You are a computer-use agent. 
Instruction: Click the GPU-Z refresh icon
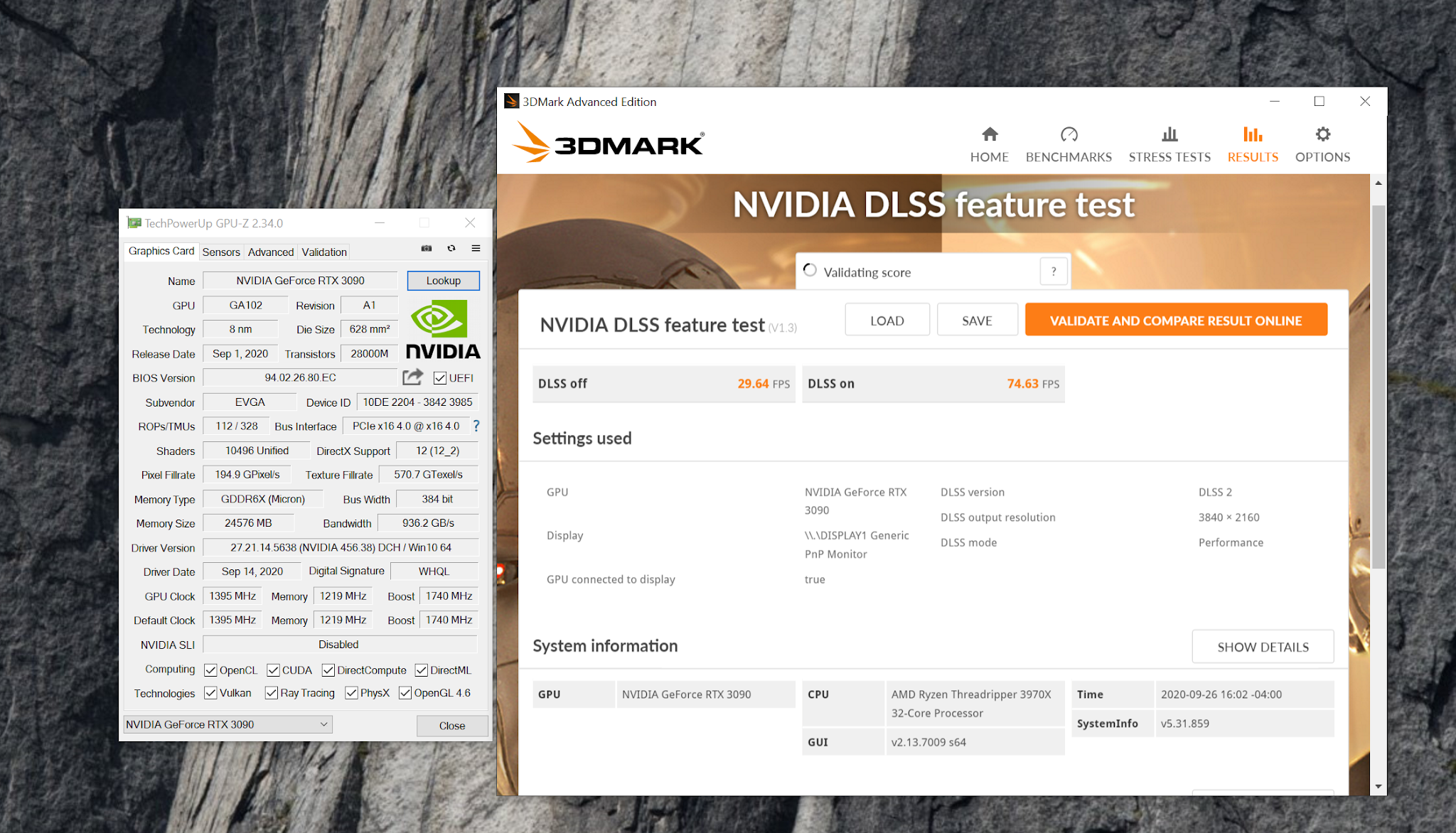tap(451, 248)
